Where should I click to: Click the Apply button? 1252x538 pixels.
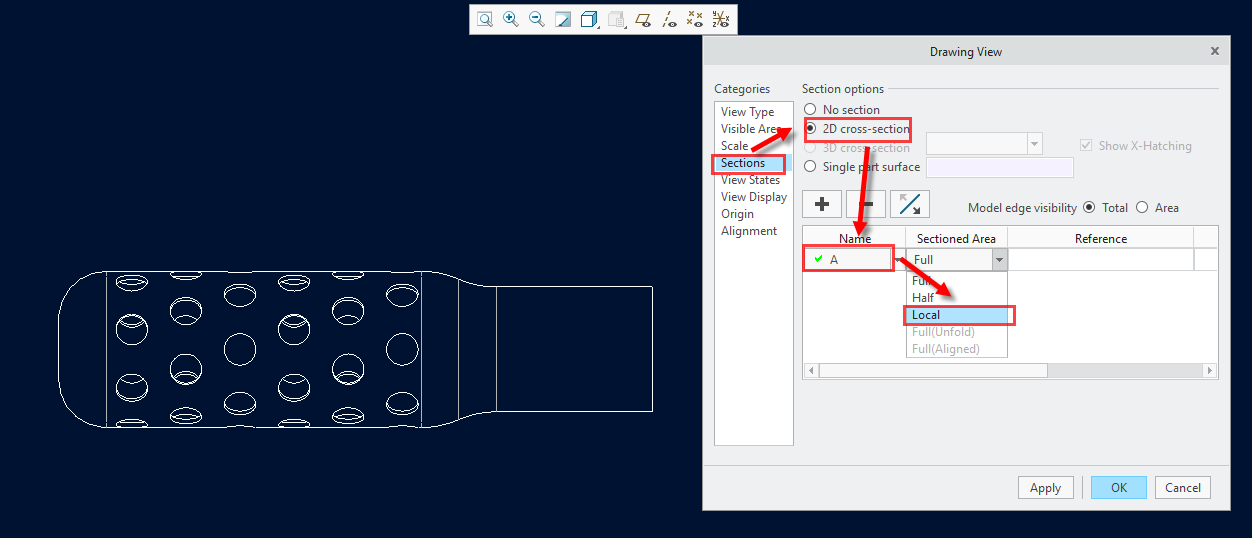point(1046,488)
